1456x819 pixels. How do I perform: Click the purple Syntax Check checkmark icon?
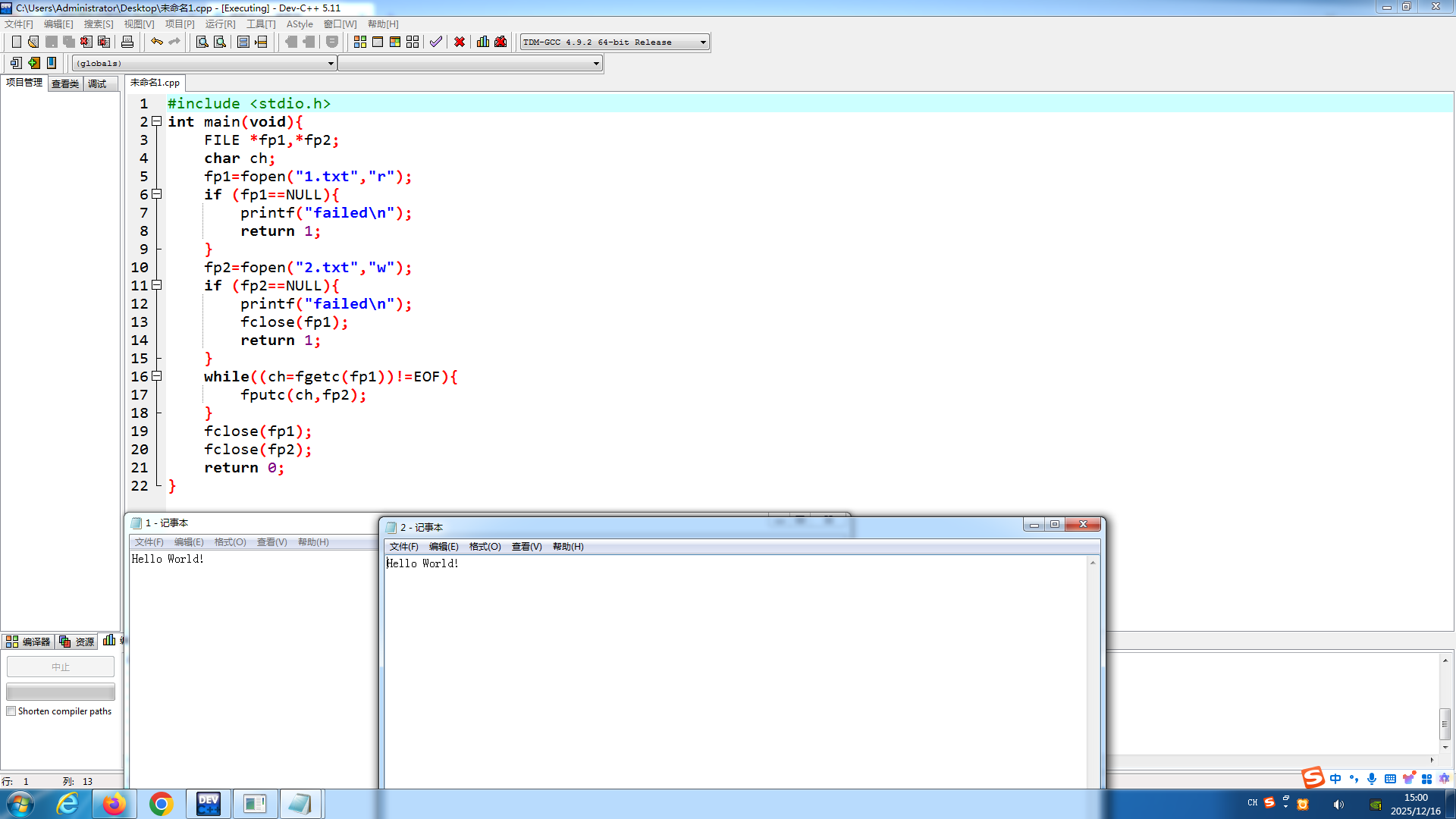435,42
